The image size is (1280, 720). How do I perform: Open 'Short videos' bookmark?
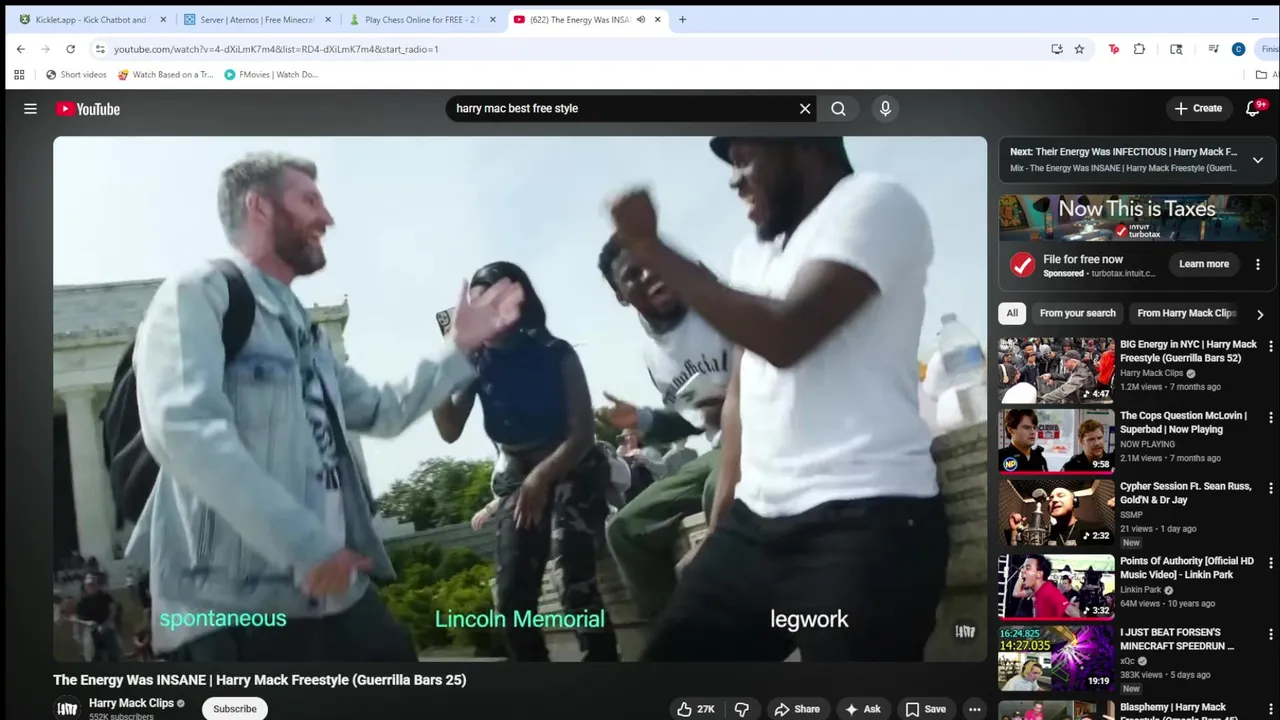76,74
